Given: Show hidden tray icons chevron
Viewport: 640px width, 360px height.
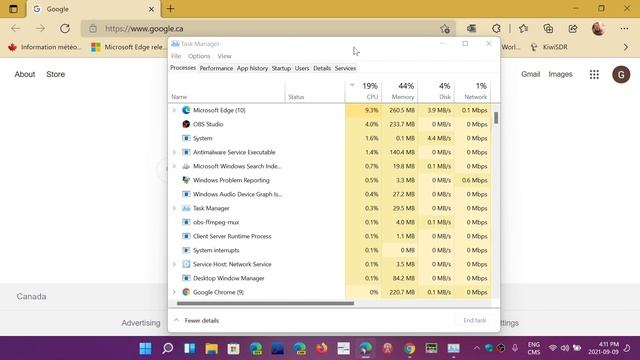Looking at the screenshot, I should tap(476, 348).
